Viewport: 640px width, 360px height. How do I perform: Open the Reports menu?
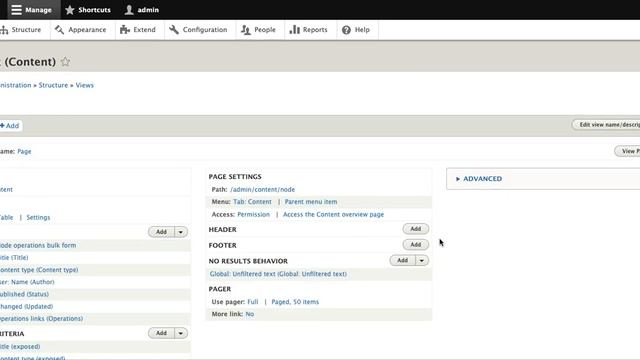309,30
